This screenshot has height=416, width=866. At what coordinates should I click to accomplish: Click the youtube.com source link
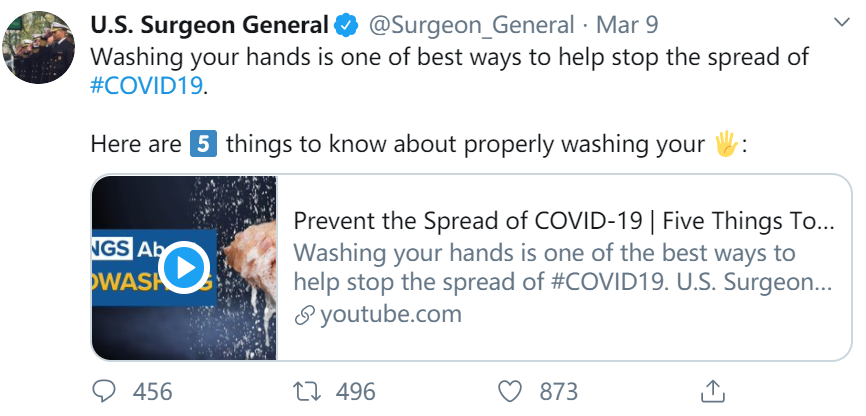point(390,315)
